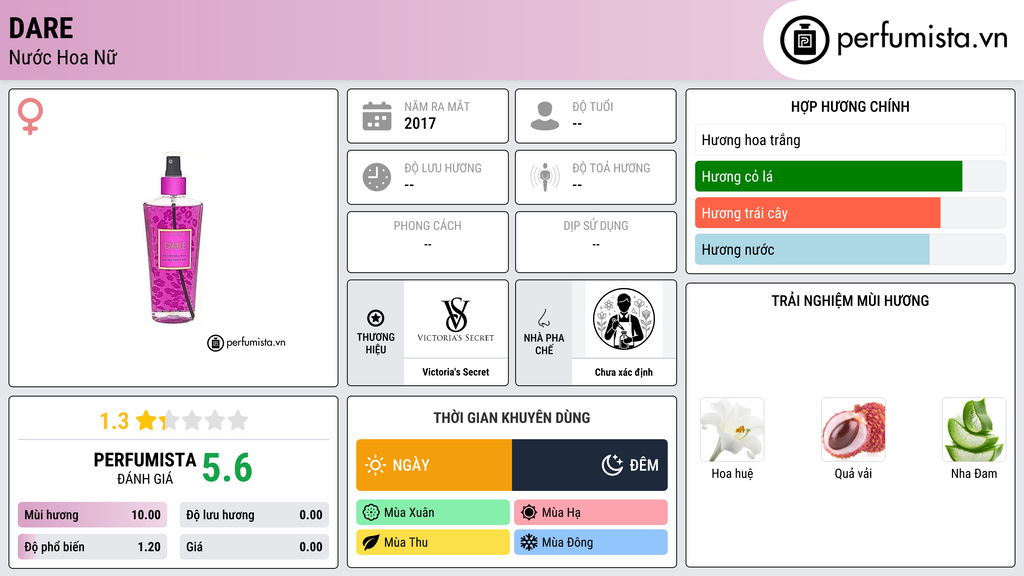The width and height of the screenshot is (1024, 576).
Task: Click the star badge icon above Thương hiệu
Action: click(x=376, y=318)
